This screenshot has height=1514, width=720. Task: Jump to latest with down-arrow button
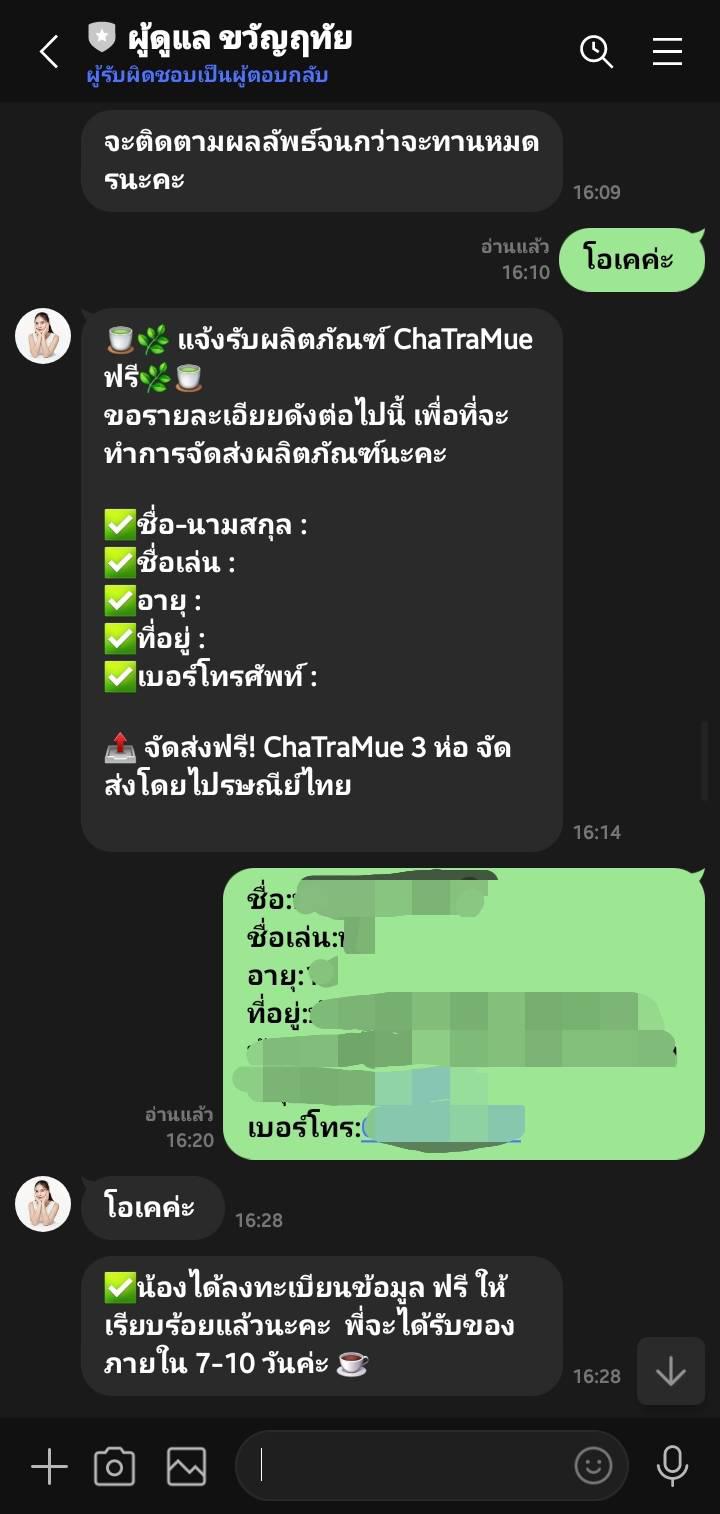(x=670, y=1371)
